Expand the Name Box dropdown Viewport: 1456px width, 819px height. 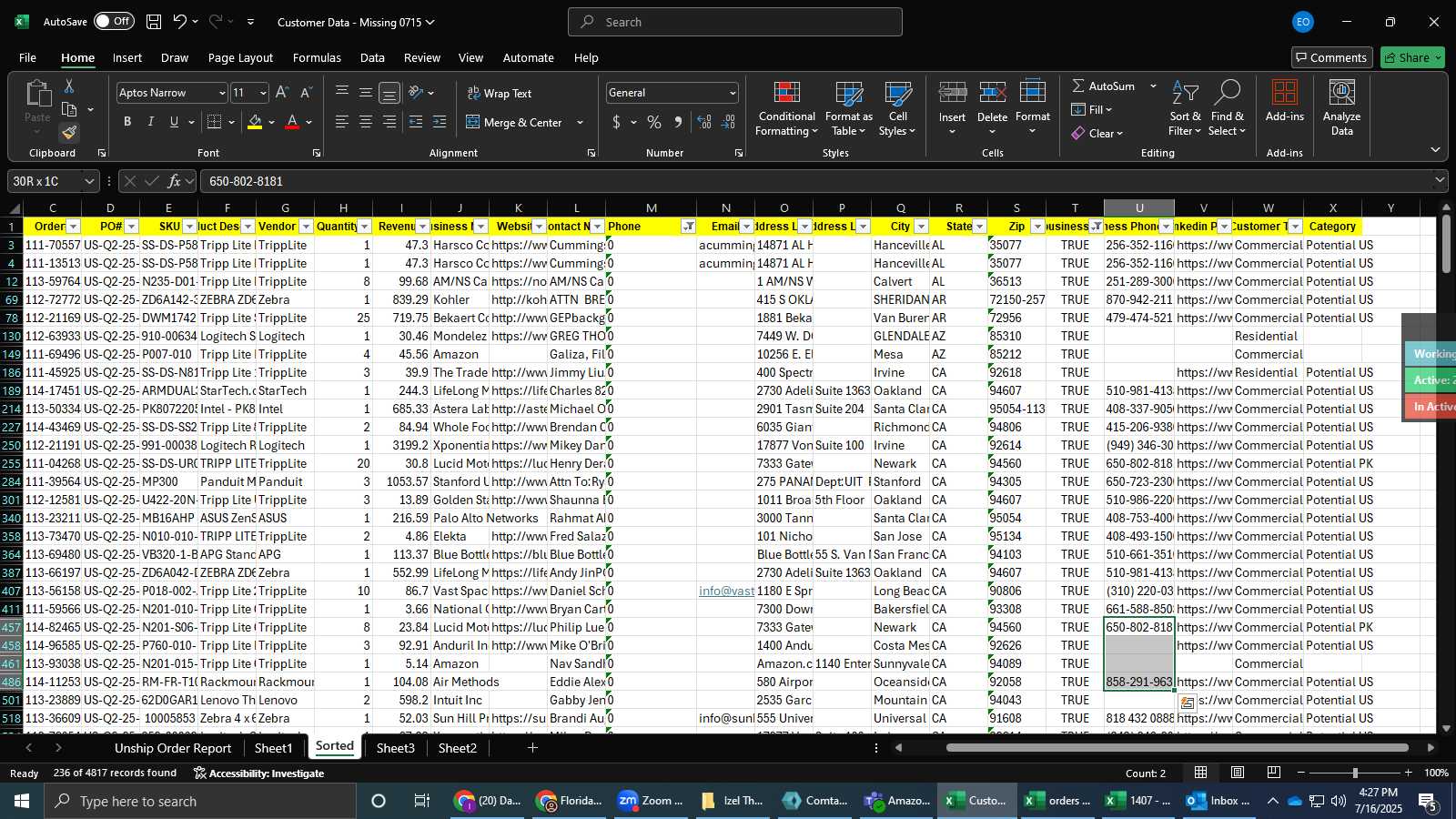coord(89,181)
